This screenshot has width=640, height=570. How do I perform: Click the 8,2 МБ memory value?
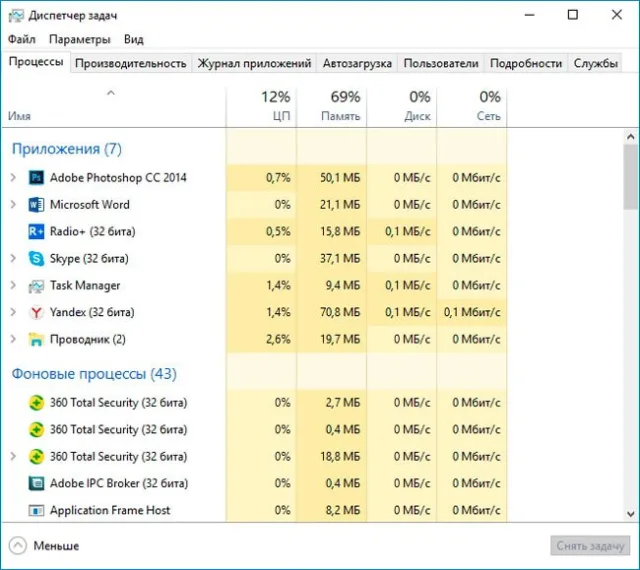coord(343,510)
